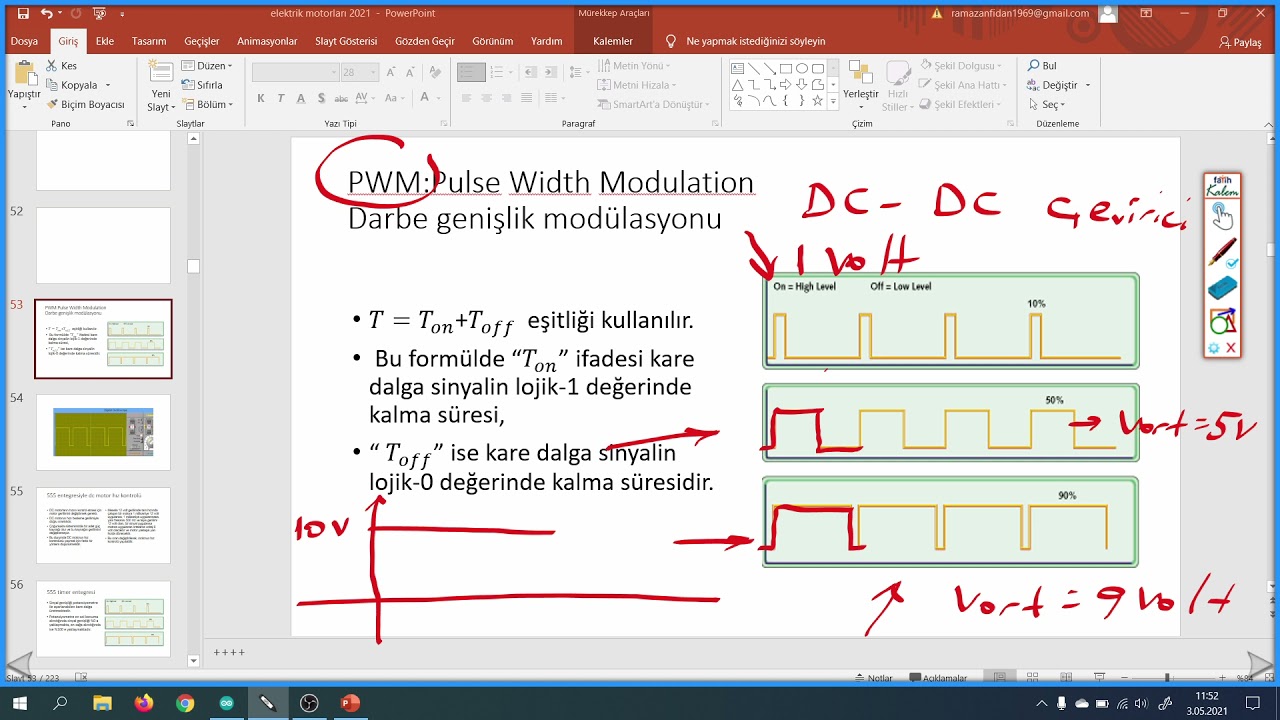
Task: Select the rectangle shape in Çizim gallery
Action: click(786, 69)
